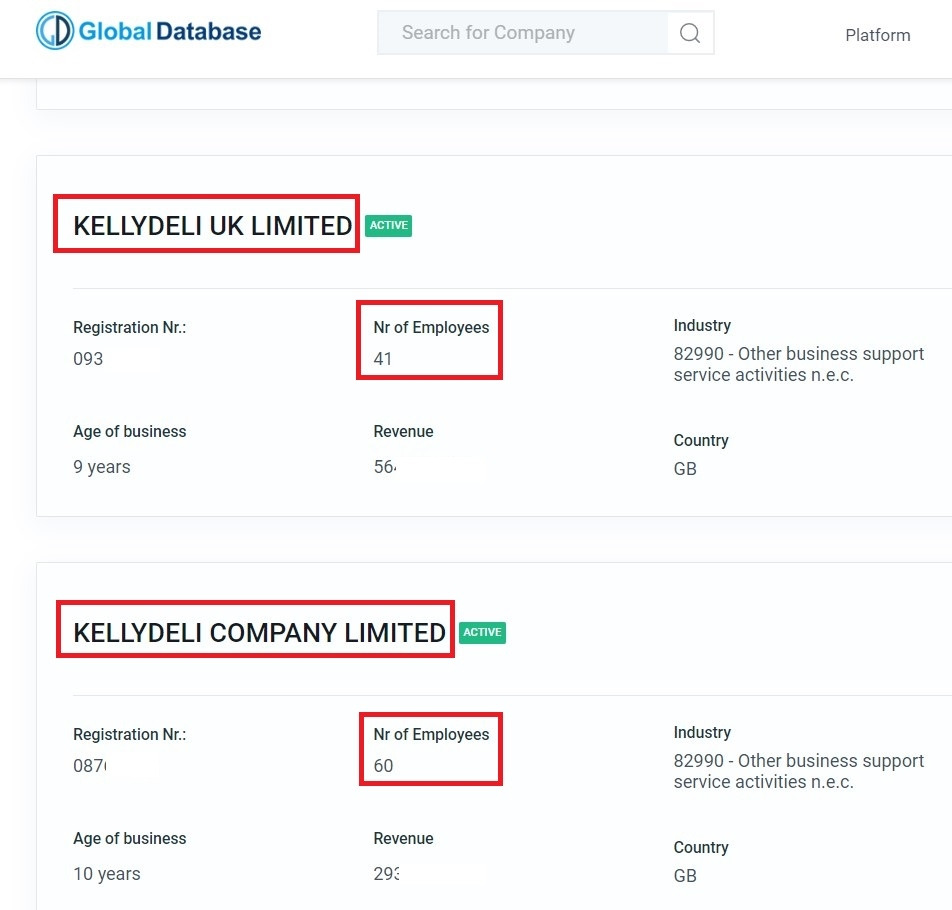Click ACTIVE badge beside KELLYDELI COMPANY LIMITED
Image resolution: width=952 pixels, height=910 pixels.
[482, 633]
